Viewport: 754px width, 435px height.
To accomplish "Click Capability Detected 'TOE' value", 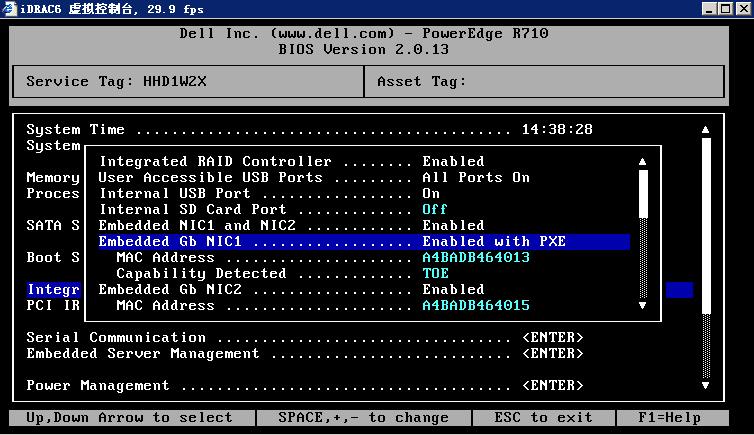I will click(x=436, y=273).
